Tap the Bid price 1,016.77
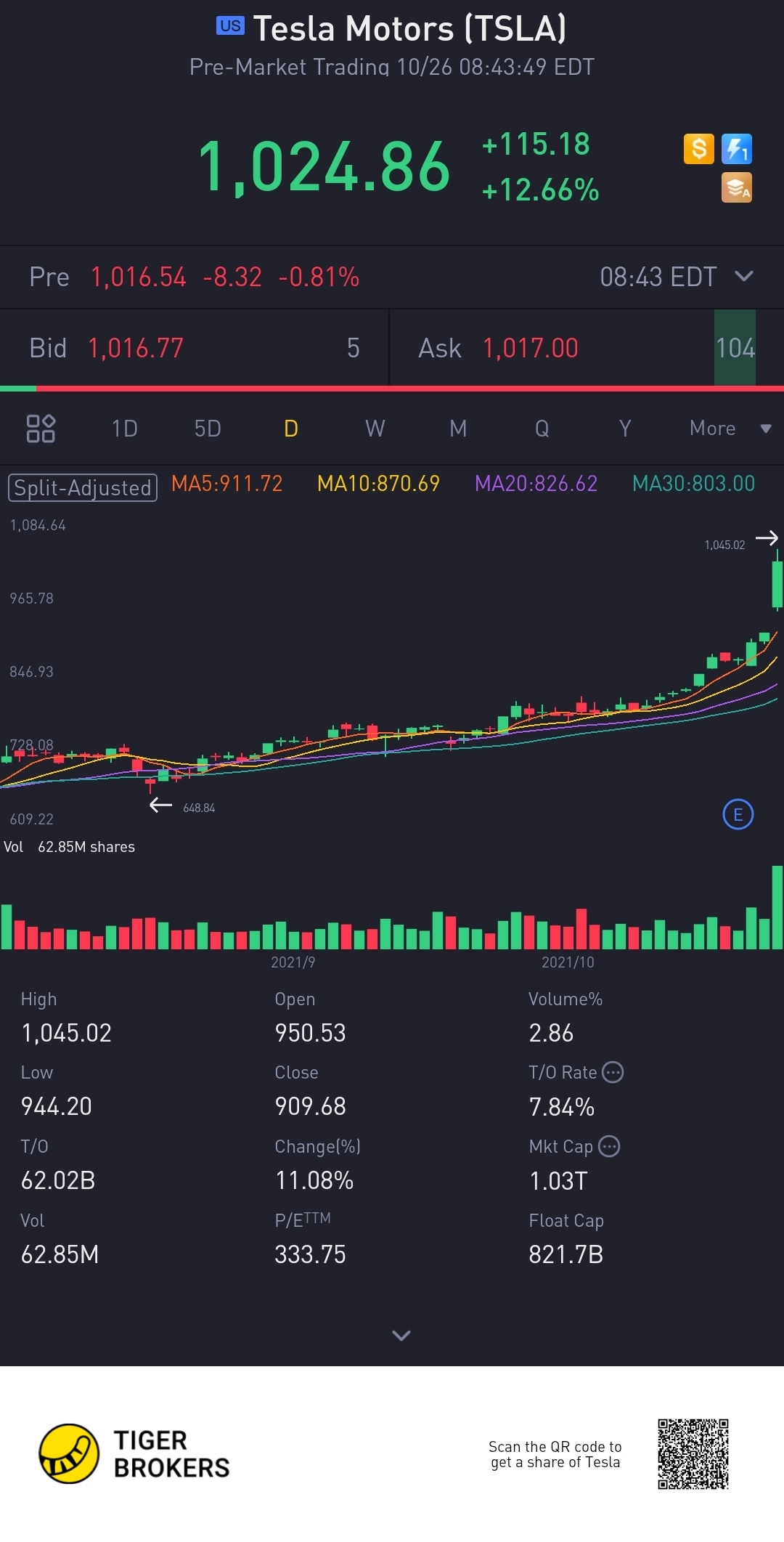The image size is (784, 1542). tap(136, 348)
